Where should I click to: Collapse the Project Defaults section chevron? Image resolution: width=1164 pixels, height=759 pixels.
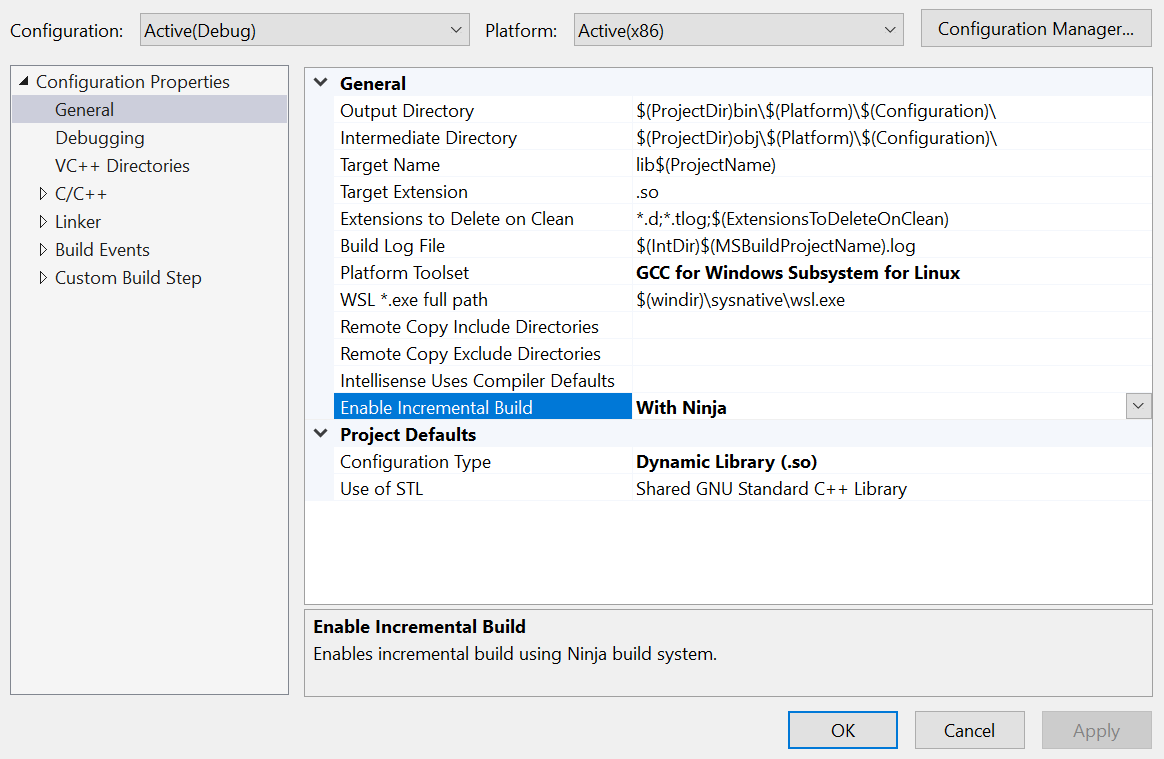point(320,435)
